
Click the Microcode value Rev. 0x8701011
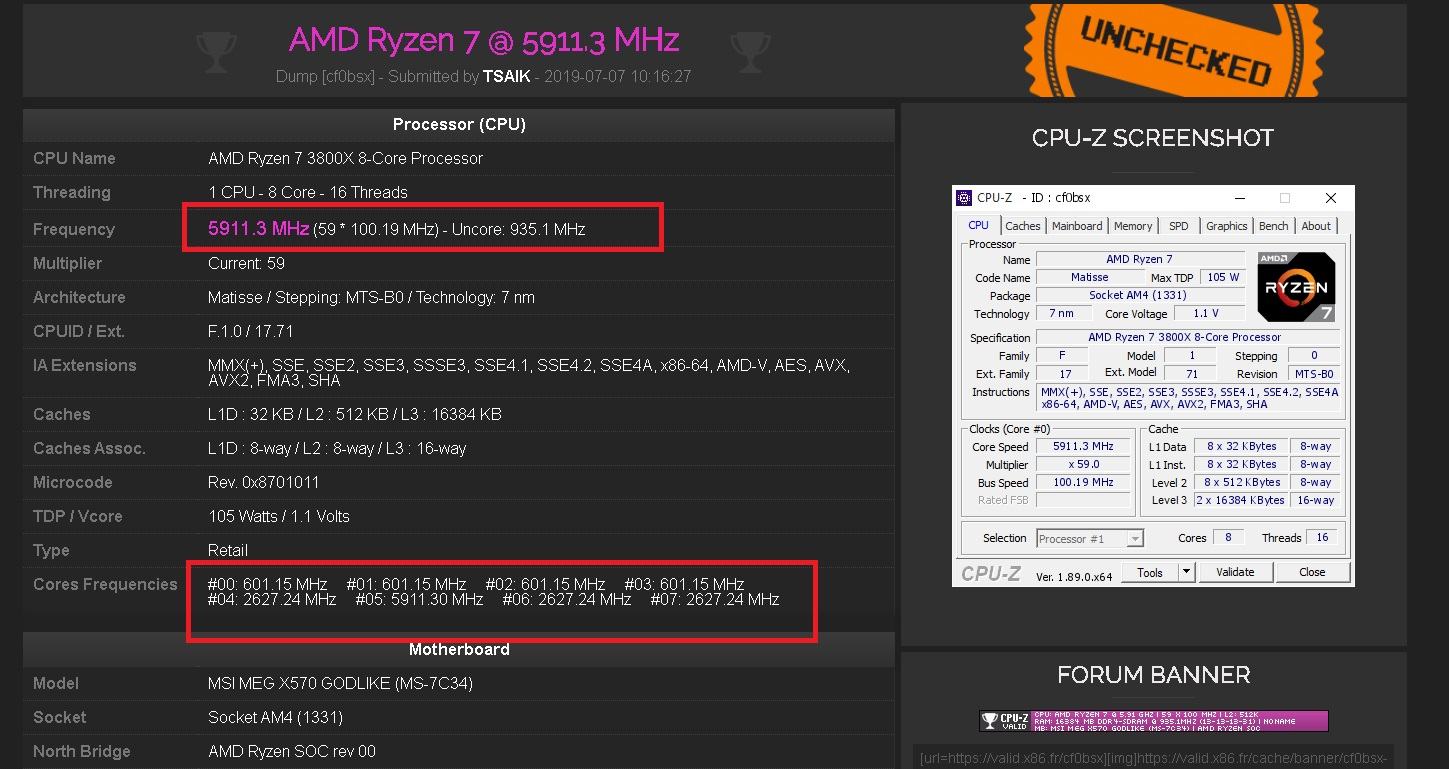(264, 482)
